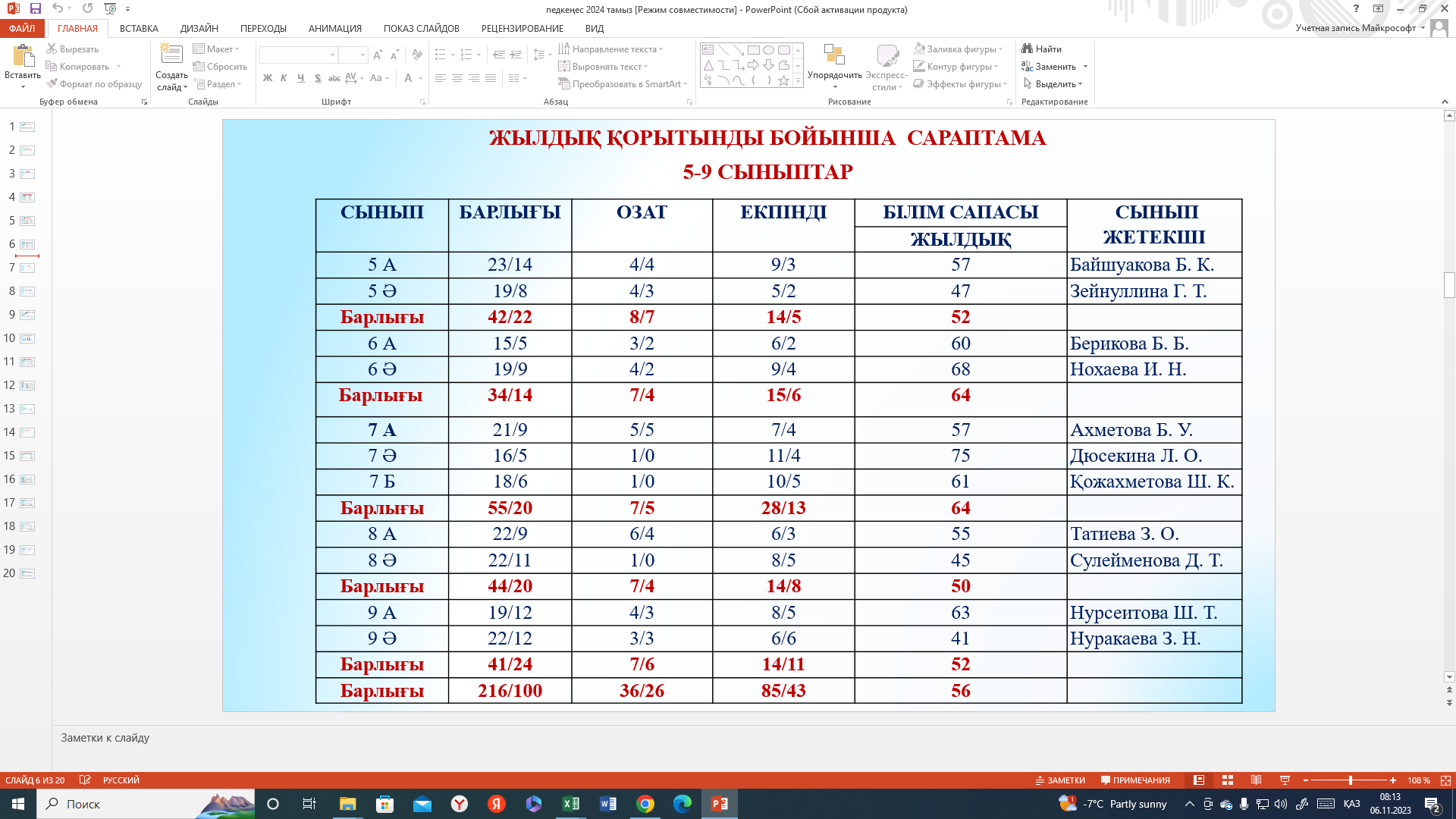Clear all formatting icon in font group
This screenshot has width=1456, height=819.
click(417, 55)
